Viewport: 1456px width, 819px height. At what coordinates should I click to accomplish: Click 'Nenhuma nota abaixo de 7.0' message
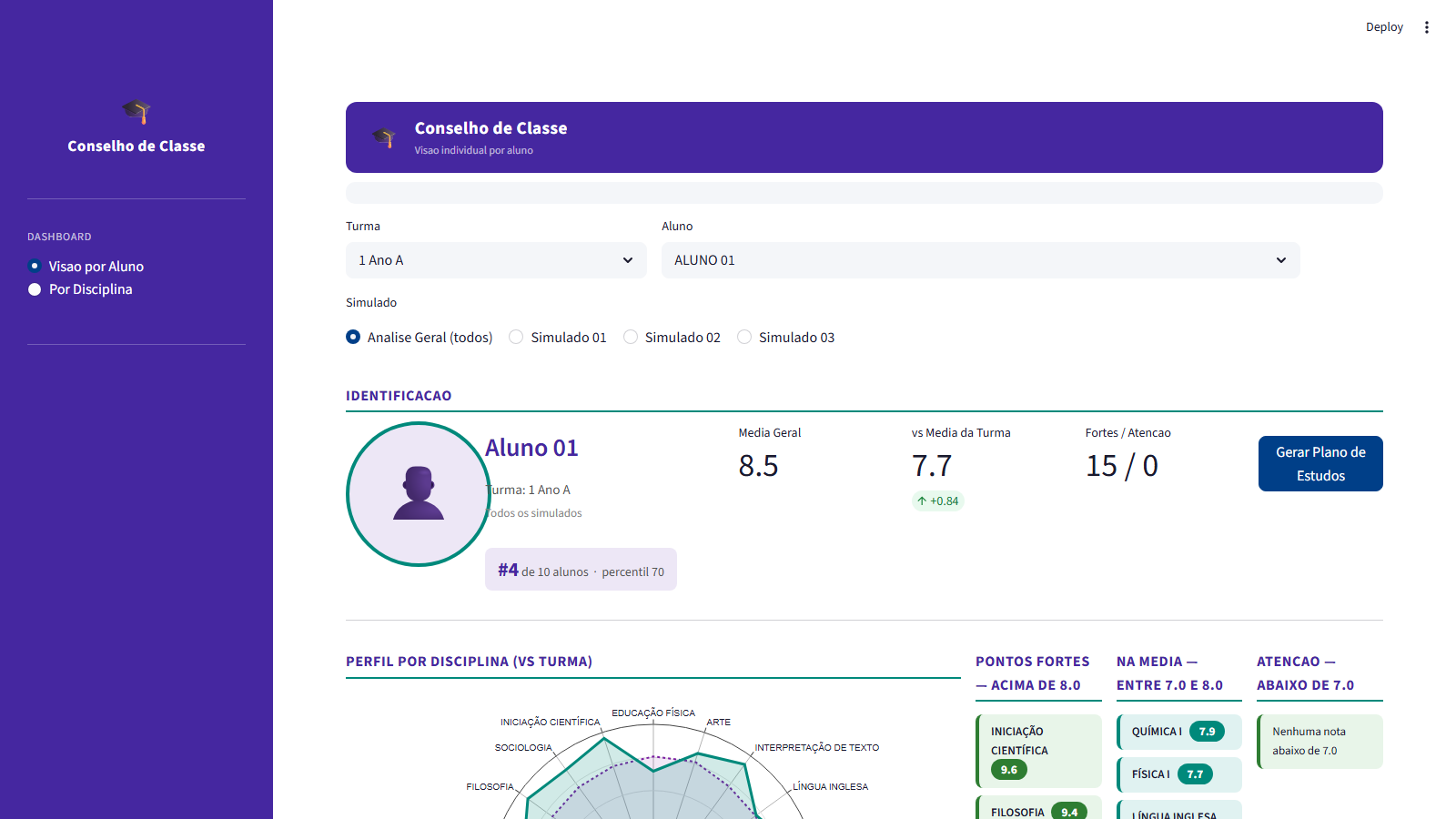point(1319,742)
